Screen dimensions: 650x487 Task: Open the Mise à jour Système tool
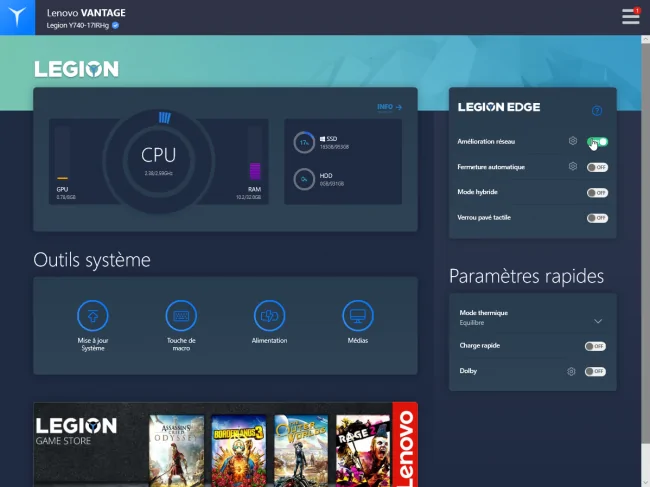pyautogui.click(x=93, y=316)
